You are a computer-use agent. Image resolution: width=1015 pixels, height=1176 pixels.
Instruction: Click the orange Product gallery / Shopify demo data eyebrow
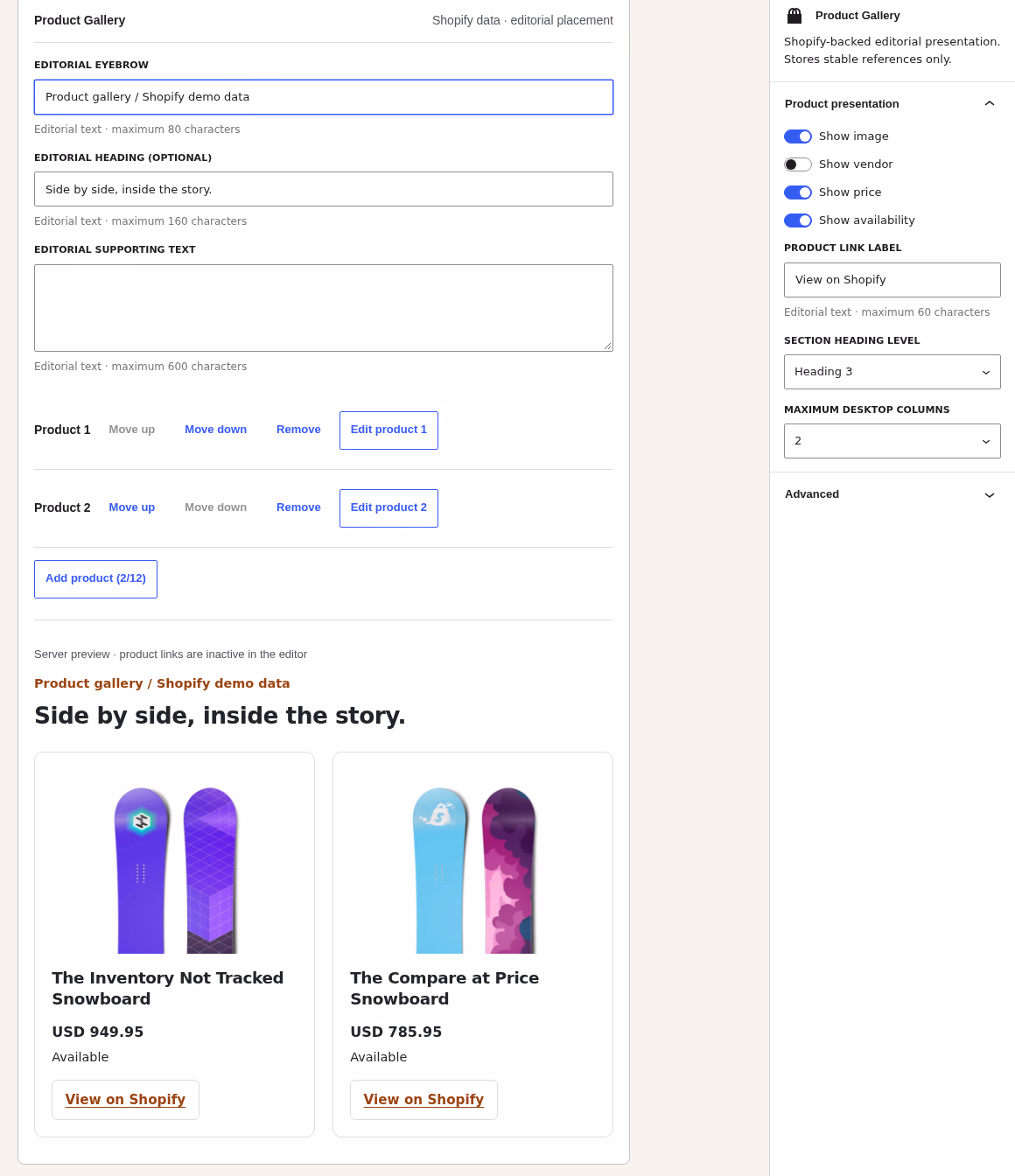pyautogui.click(x=162, y=683)
